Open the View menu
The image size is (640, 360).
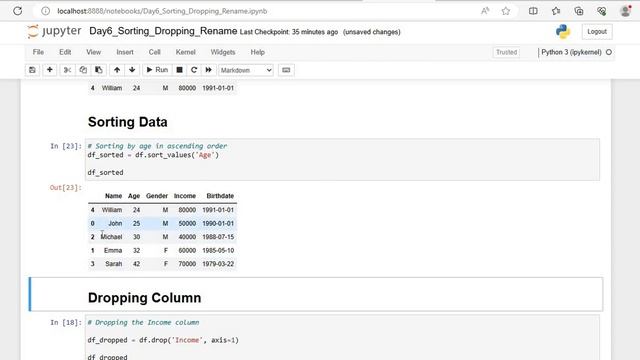pos(93,52)
